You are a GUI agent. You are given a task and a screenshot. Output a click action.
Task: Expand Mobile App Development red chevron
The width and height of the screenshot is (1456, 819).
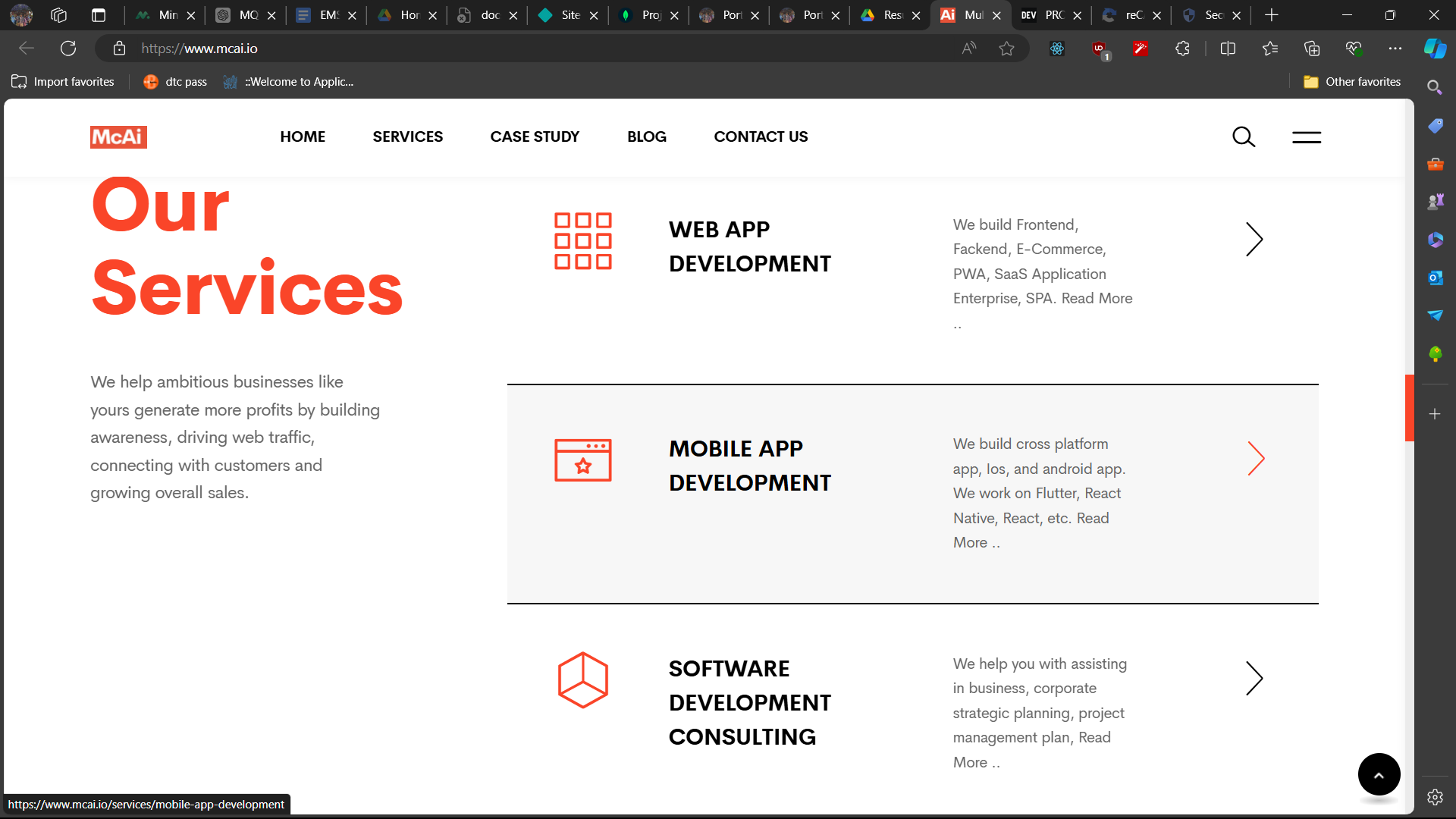[x=1256, y=459]
